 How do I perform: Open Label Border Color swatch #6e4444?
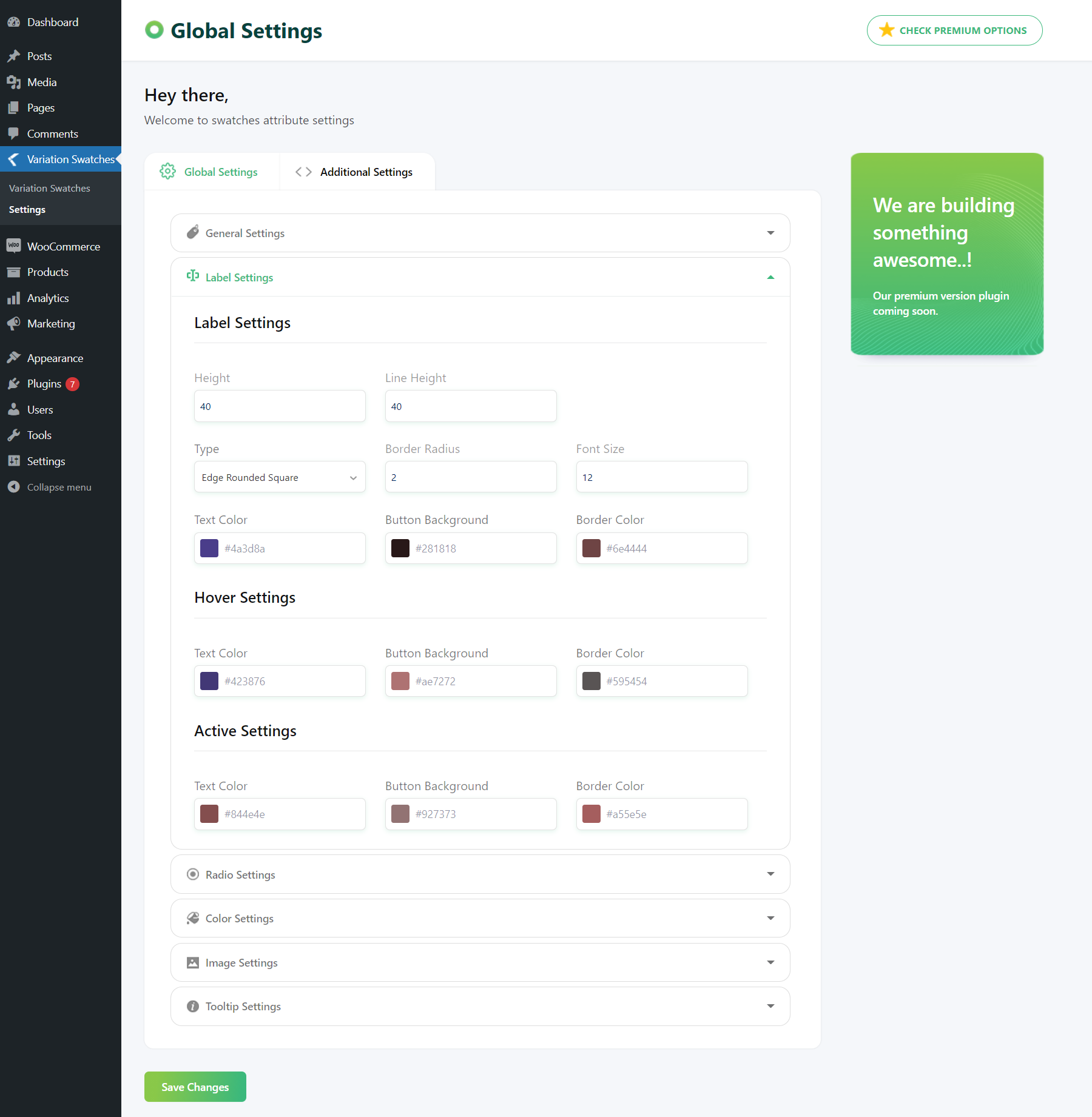coord(591,548)
